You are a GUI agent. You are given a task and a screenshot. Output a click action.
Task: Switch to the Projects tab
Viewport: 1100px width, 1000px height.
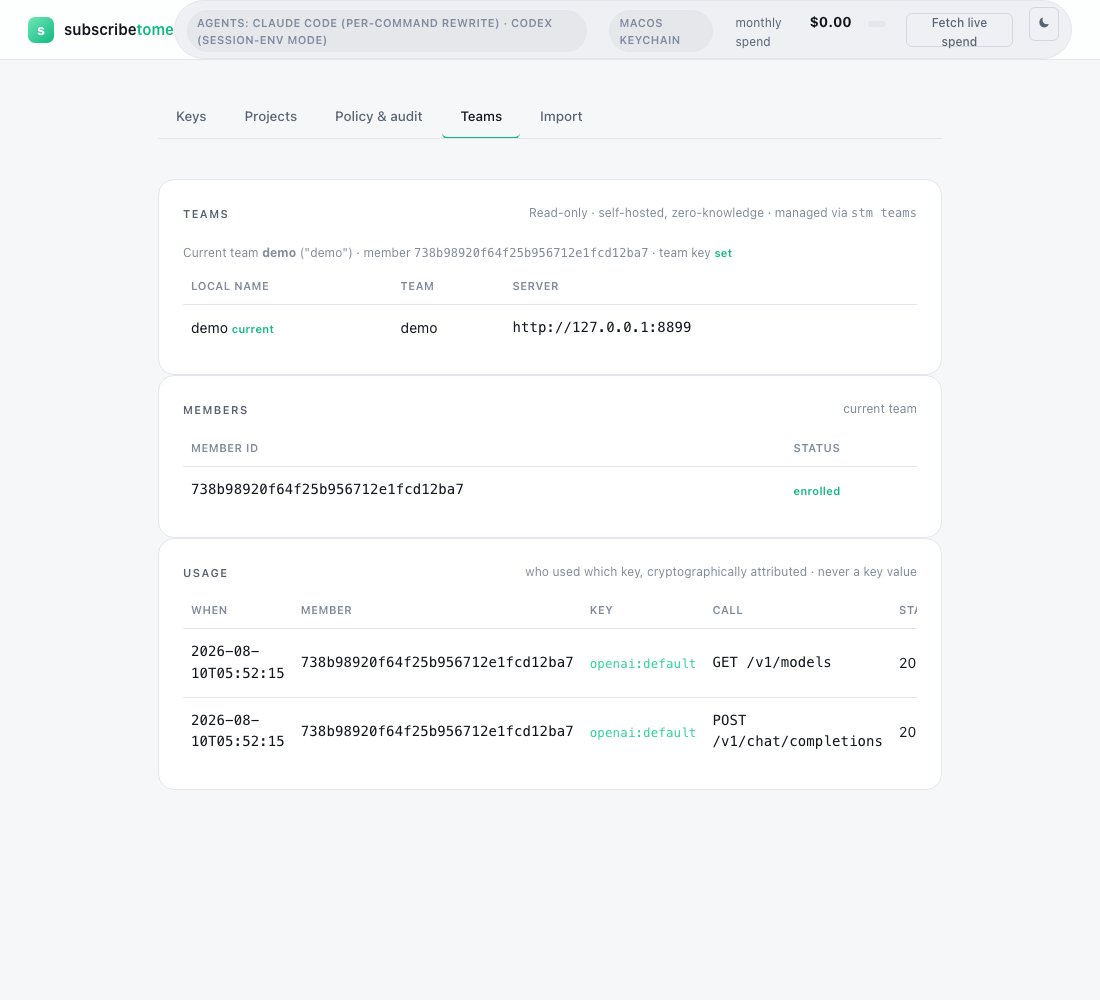coord(271,116)
